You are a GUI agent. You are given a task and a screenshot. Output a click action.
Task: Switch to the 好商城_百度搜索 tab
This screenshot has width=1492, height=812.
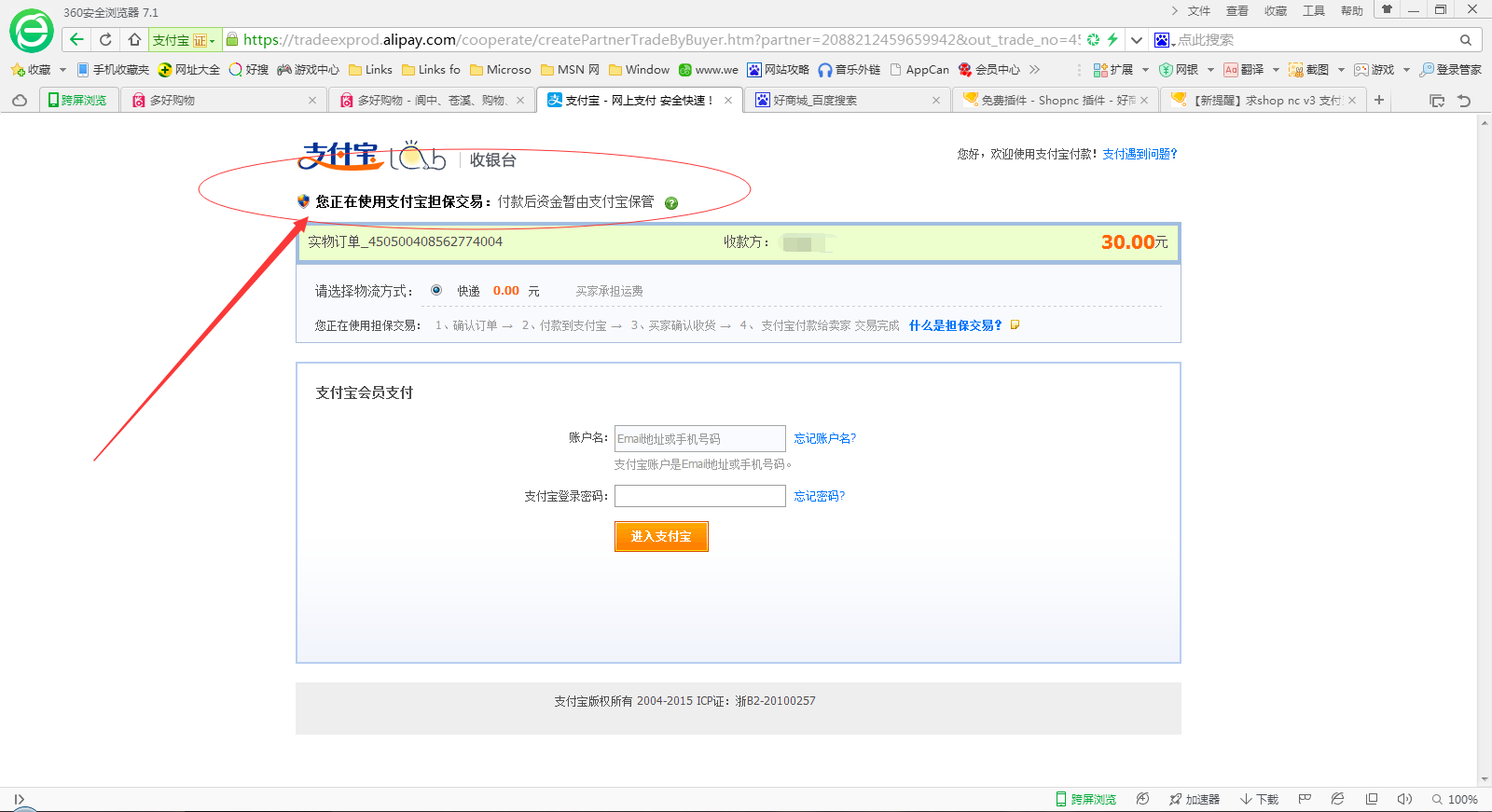847,100
